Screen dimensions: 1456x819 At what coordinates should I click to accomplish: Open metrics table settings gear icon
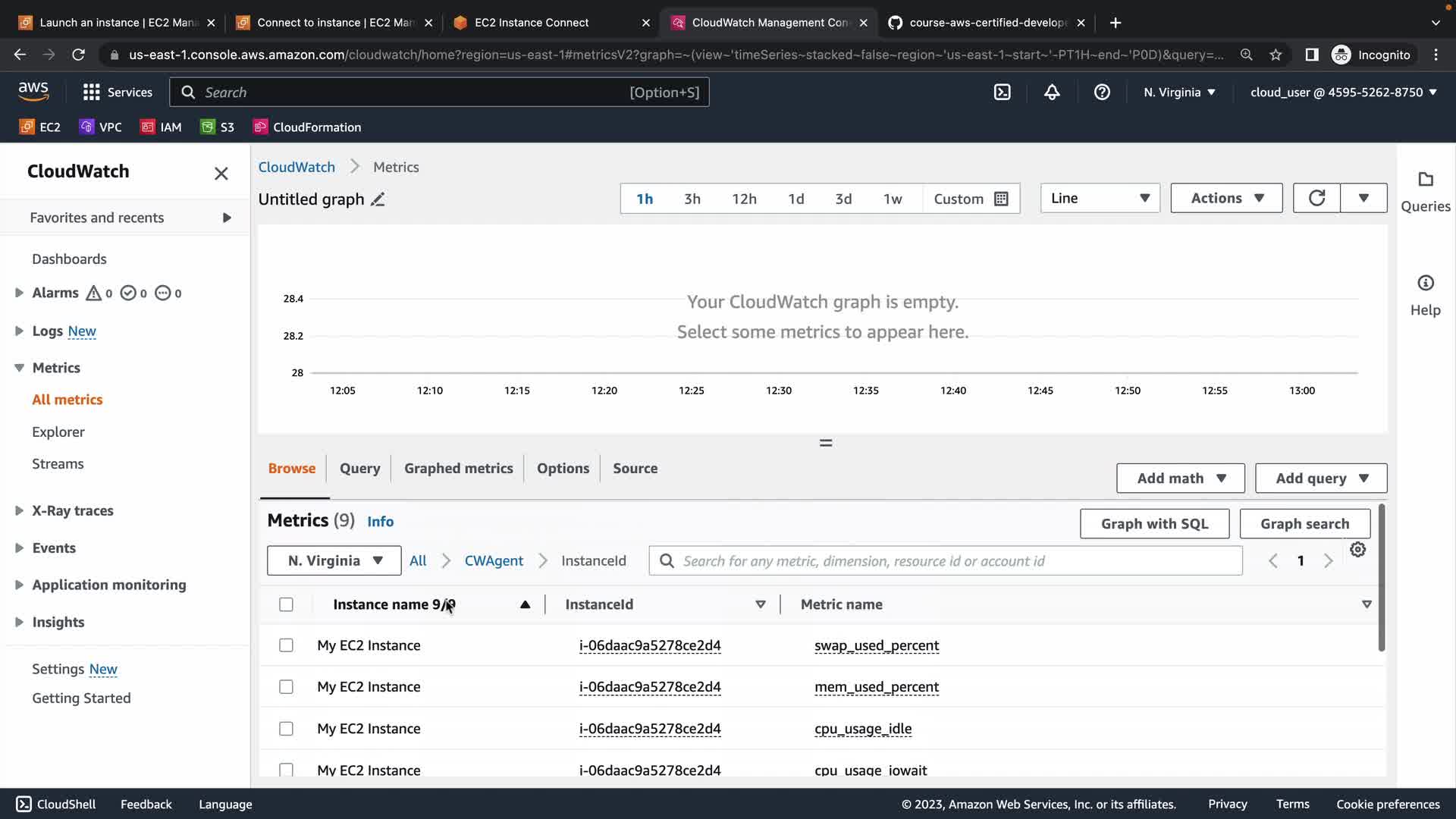[1357, 550]
